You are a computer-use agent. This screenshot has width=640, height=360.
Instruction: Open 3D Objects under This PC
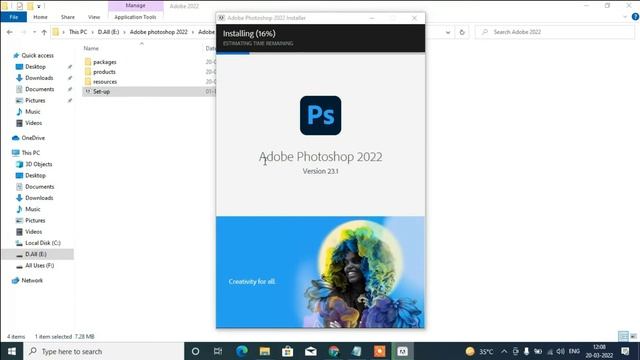pos(38,164)
